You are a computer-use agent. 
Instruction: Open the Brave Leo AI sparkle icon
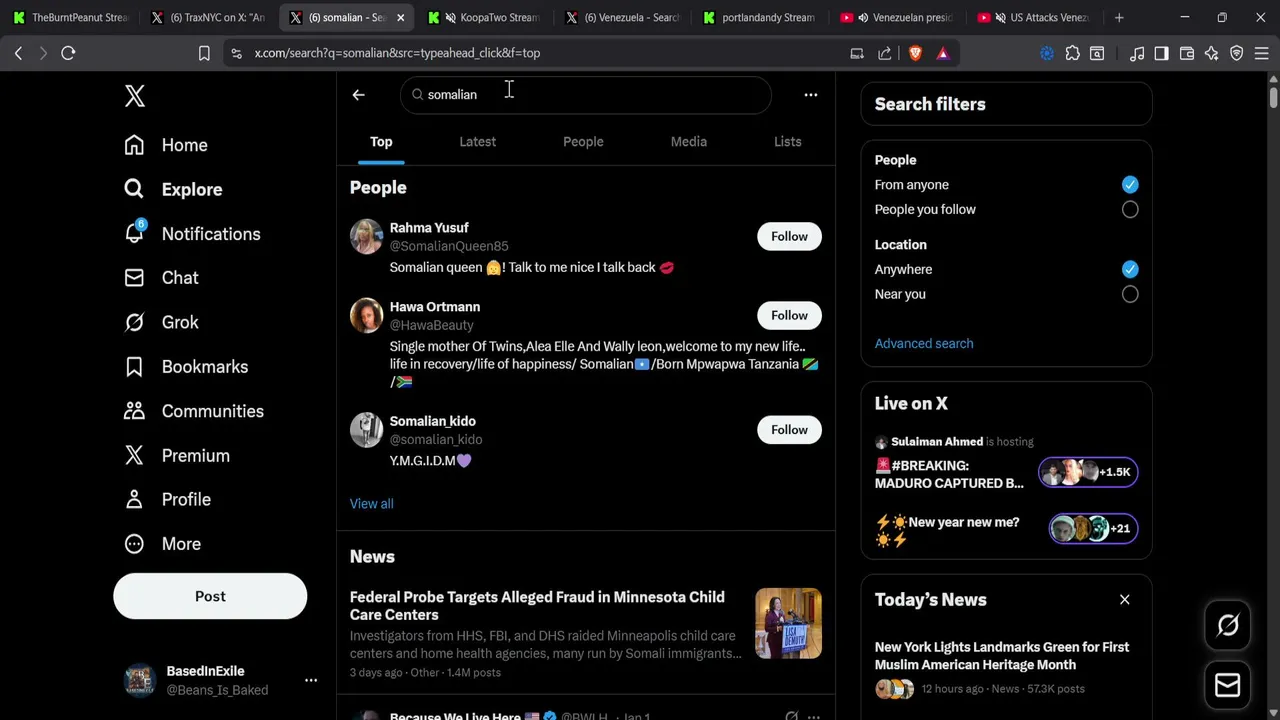pos(1212,53)
